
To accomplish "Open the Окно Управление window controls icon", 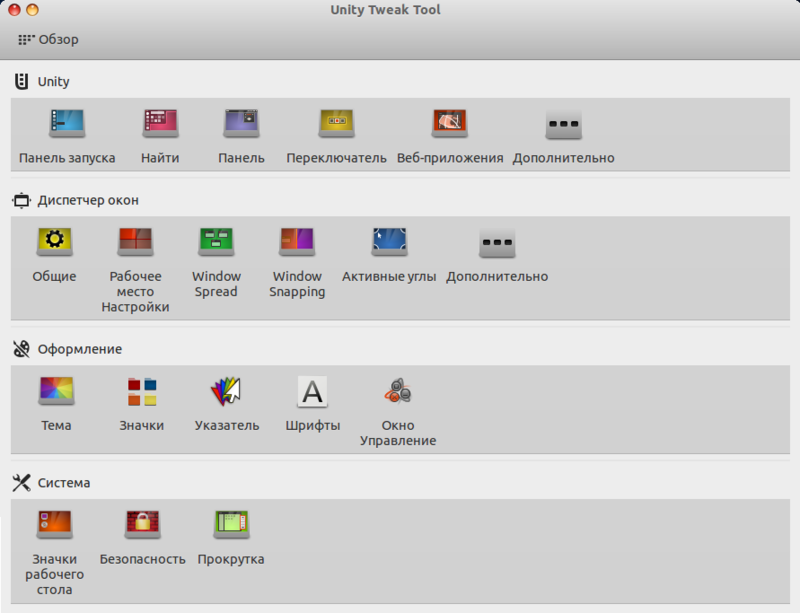I will (x=398, y=391).
